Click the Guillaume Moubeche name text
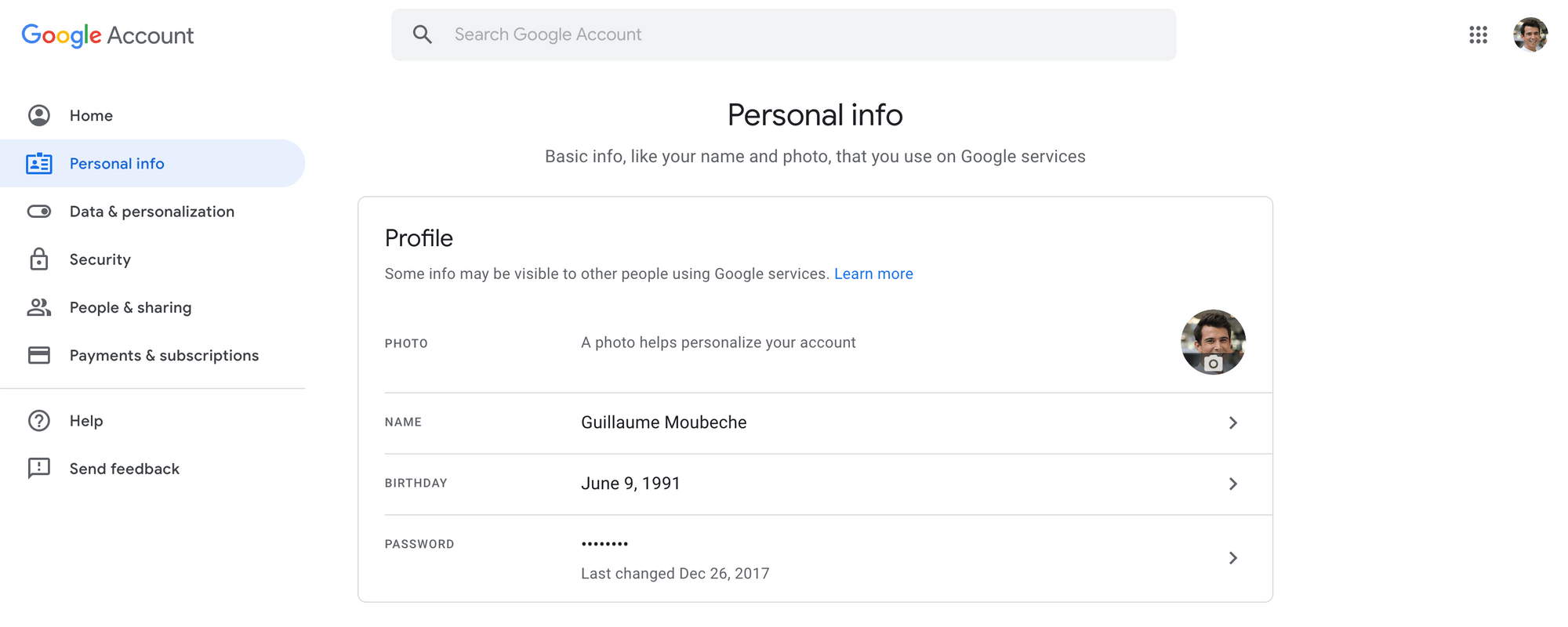The image size is (1568, 627). coord(663,422)
